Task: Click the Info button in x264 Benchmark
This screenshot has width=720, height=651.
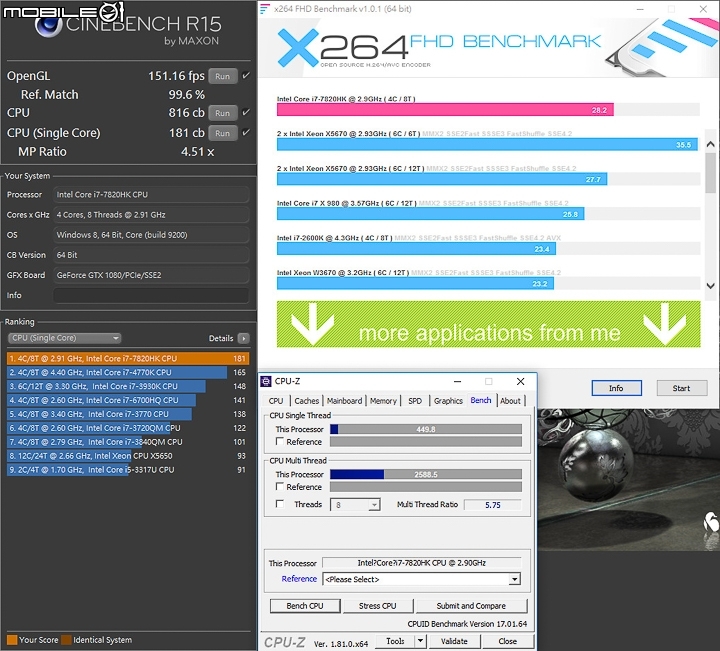Action: click(616, 388)
